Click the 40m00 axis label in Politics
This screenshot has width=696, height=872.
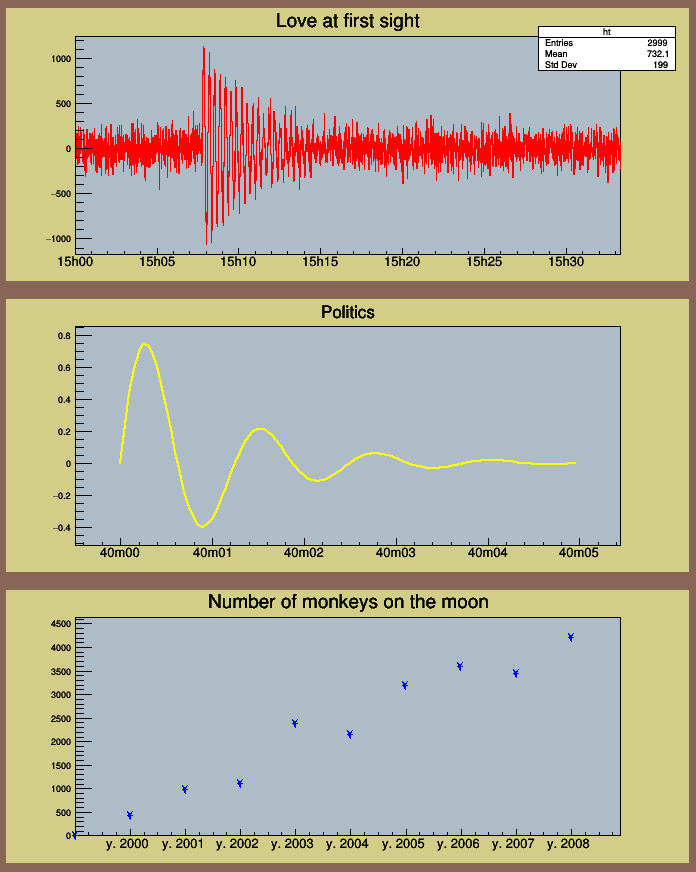[x=120, y=553]
